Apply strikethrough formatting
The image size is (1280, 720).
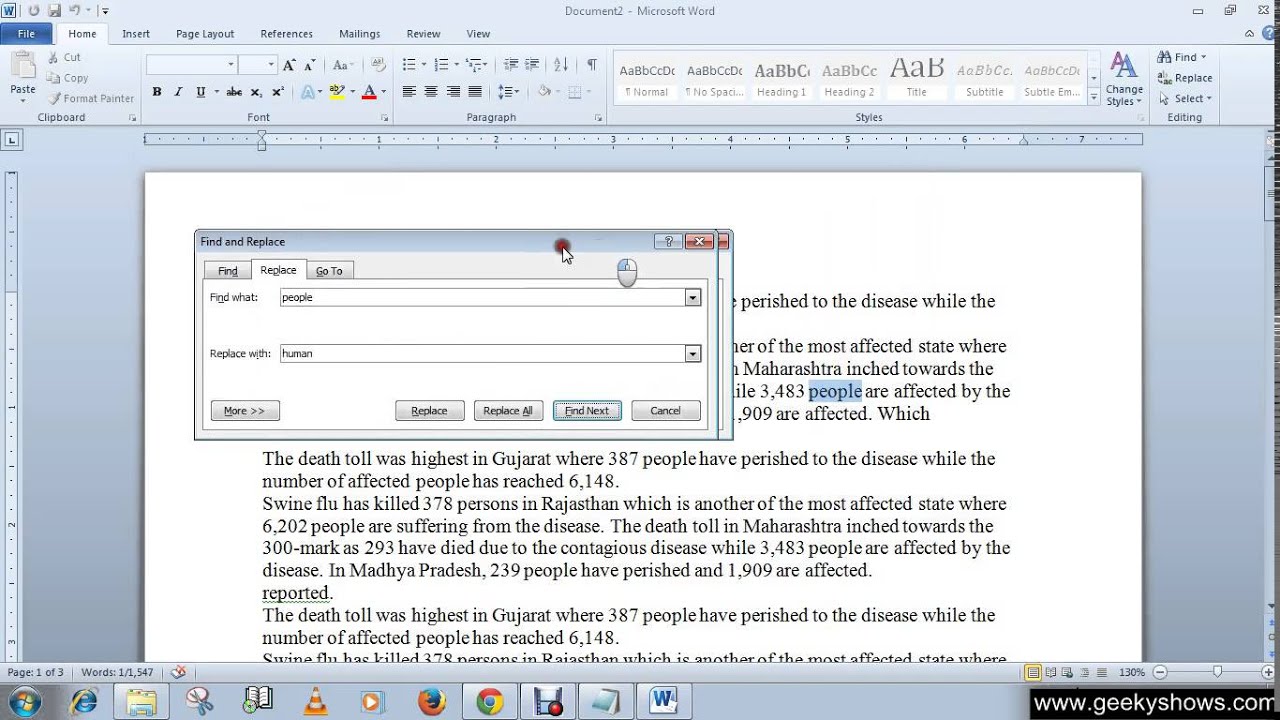pos(234,92)
